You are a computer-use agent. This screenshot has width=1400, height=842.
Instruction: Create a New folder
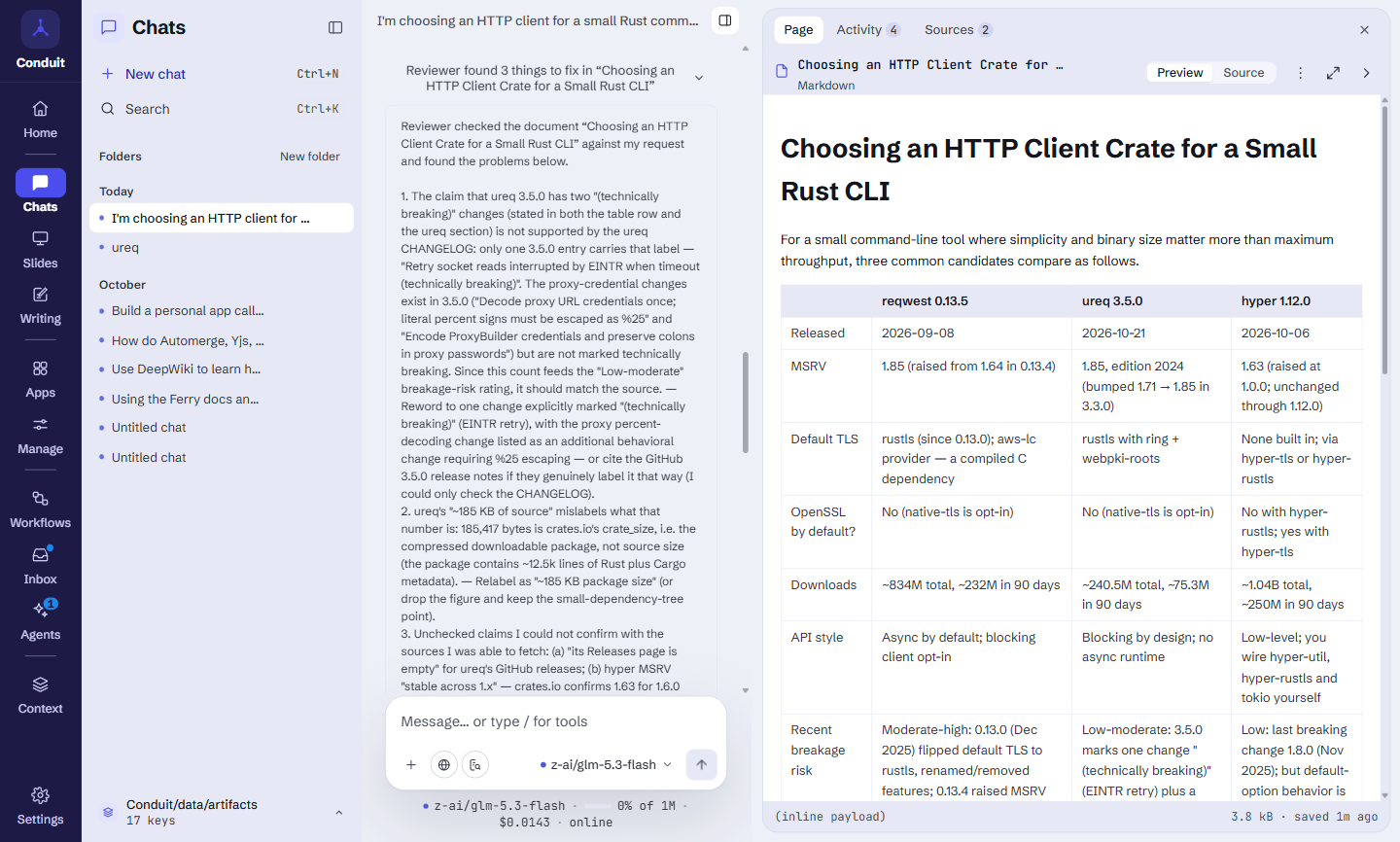pos(310,157)
